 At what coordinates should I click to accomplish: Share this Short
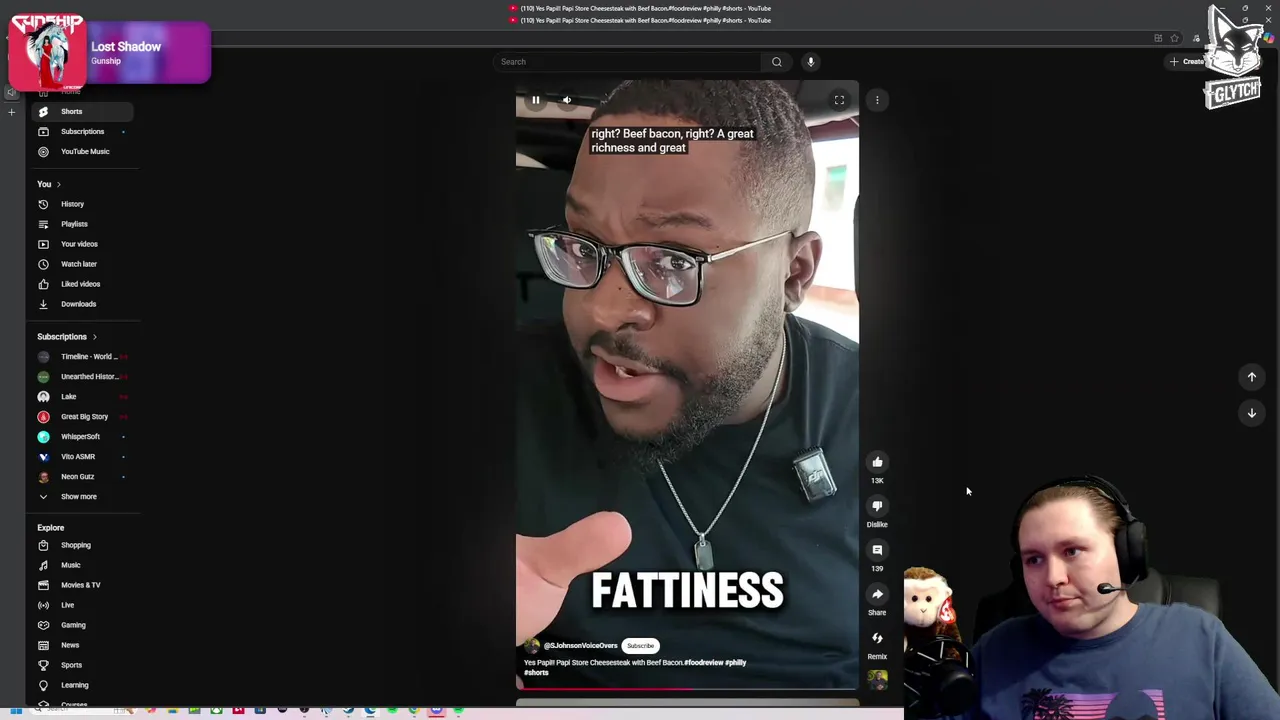(x=877, y=594)
